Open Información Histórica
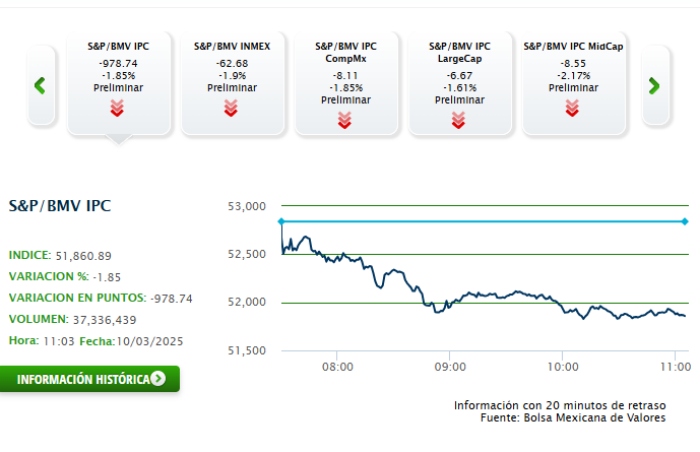The height and width of the screenshot is (452, 700). tap(83, 379)
